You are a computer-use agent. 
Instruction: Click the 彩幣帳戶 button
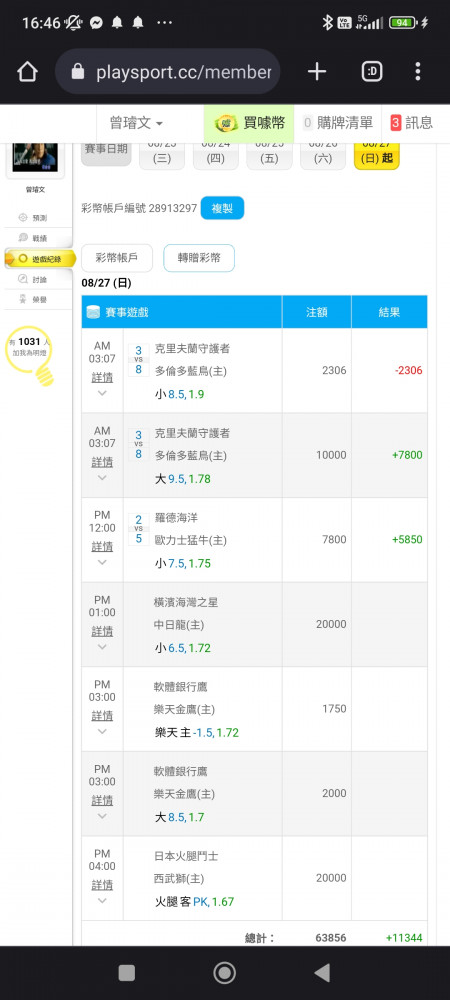click(x=117, y=258)
